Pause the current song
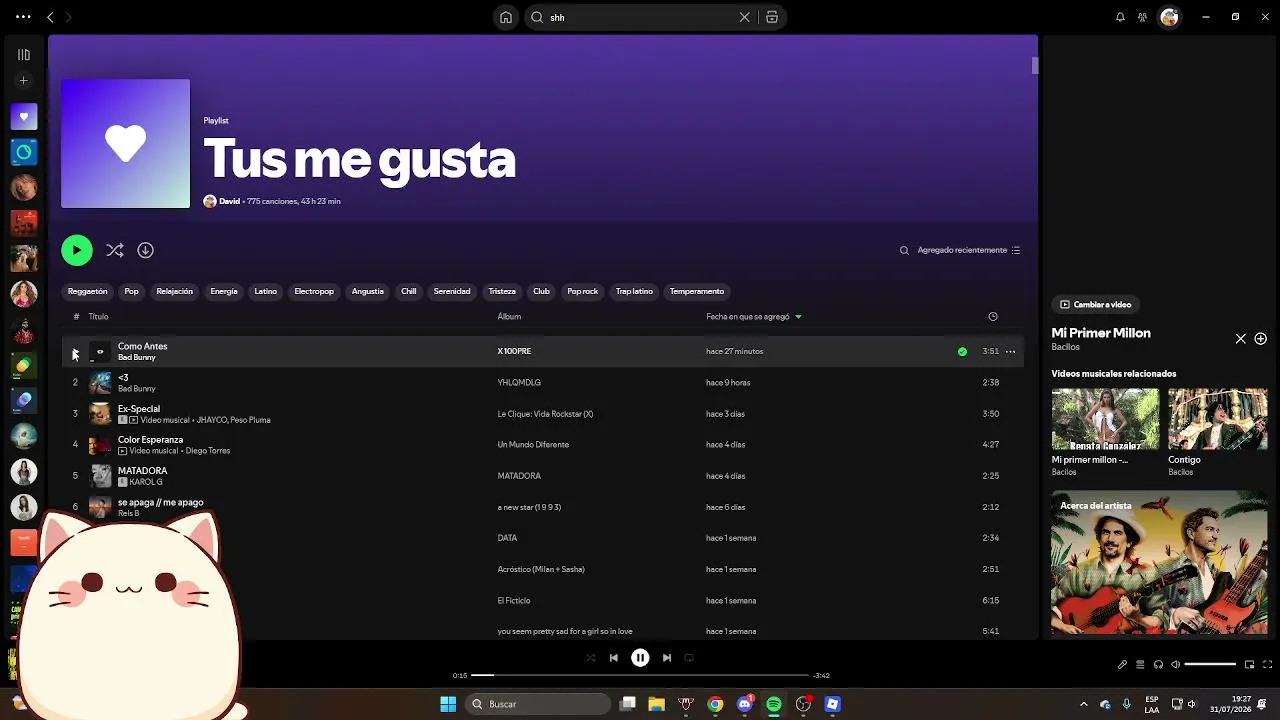 click(640, 658)
